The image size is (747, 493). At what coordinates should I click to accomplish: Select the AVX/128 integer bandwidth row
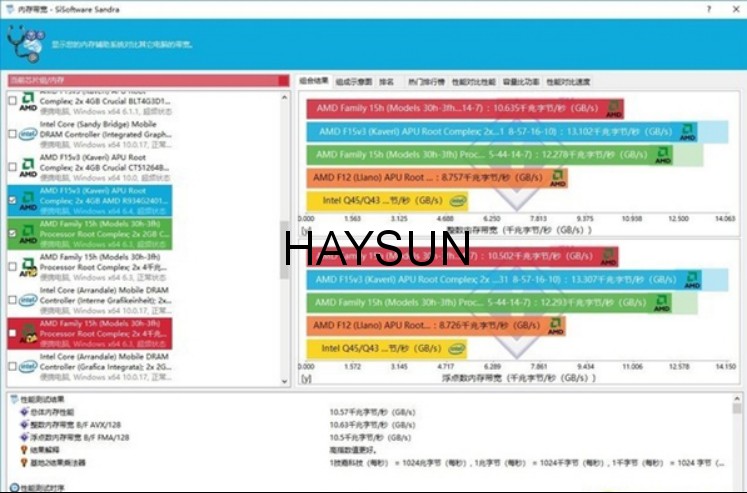(76, 424)
